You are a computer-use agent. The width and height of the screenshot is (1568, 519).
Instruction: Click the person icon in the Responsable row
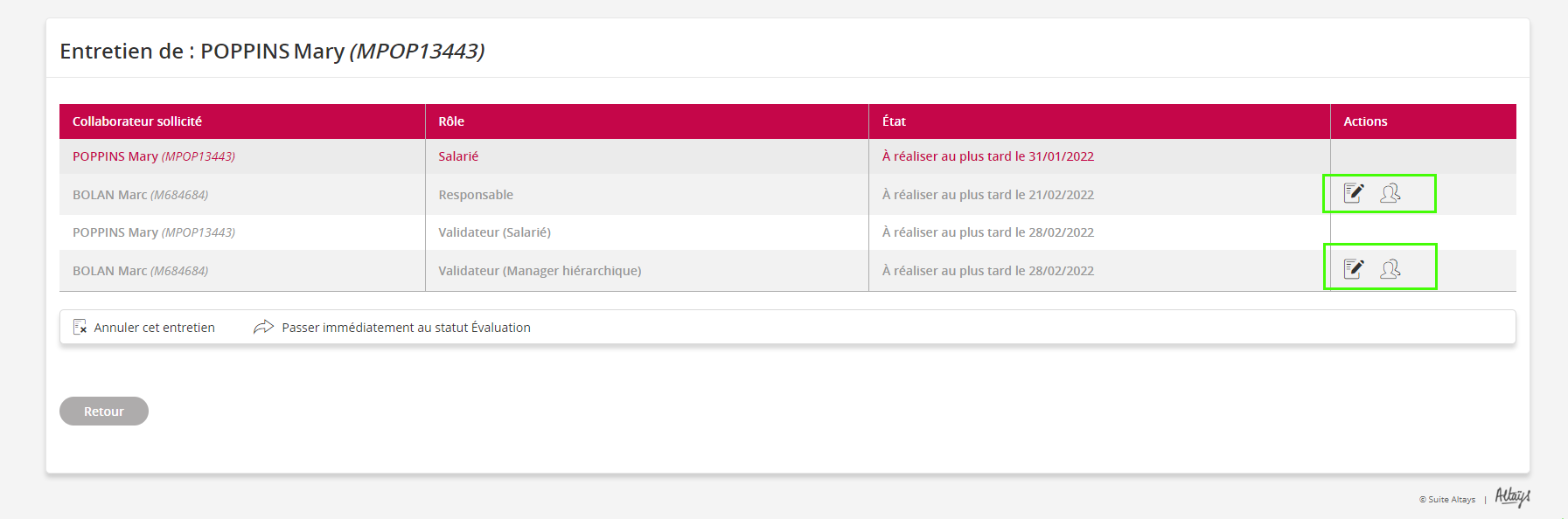tap(1390, 193)
